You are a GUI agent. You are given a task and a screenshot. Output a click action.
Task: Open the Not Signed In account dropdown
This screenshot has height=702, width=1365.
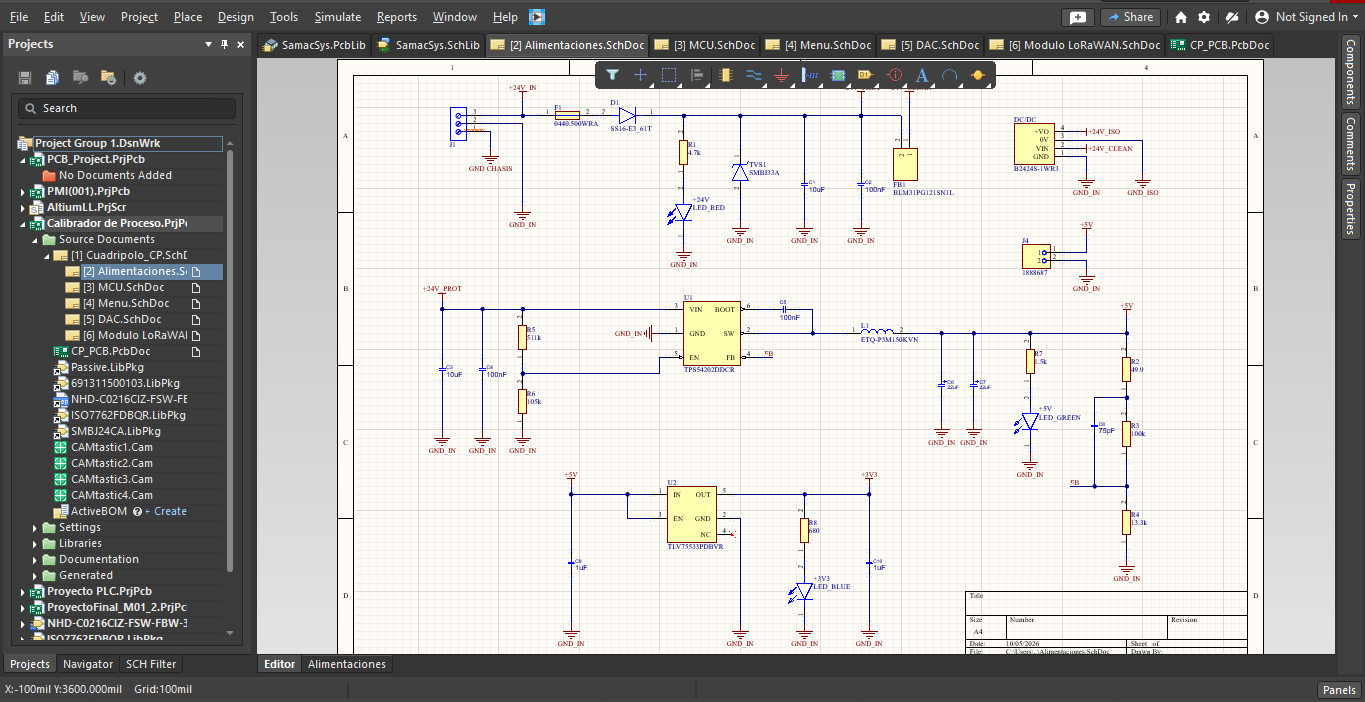1307,17
